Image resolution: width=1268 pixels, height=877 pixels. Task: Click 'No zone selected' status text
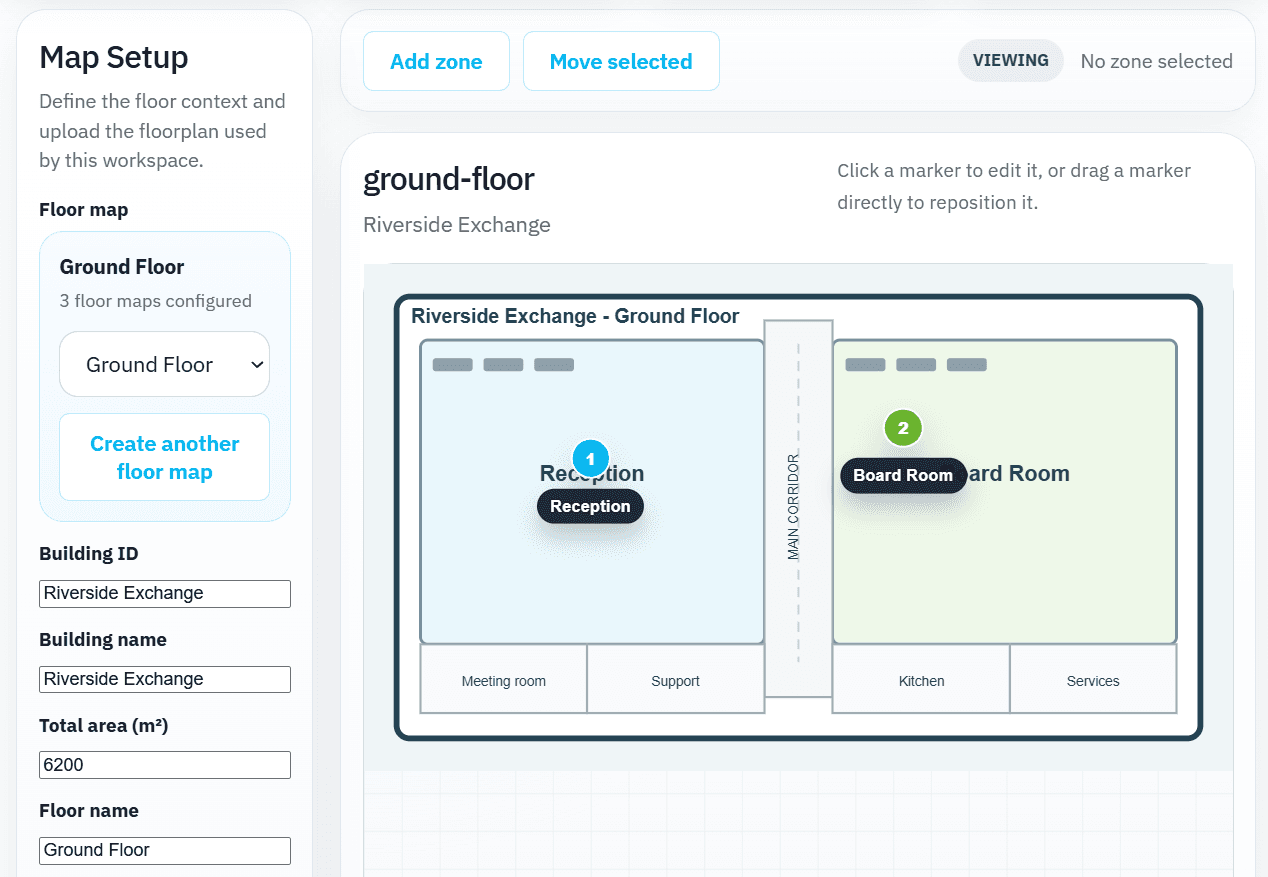1156,61
